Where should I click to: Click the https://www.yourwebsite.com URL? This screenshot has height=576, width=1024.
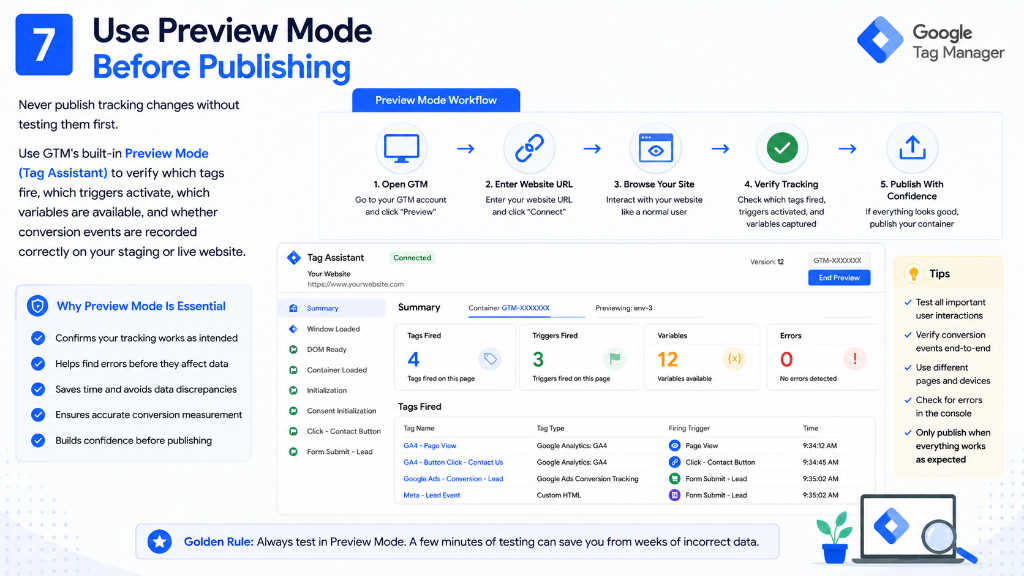point(355,284)
